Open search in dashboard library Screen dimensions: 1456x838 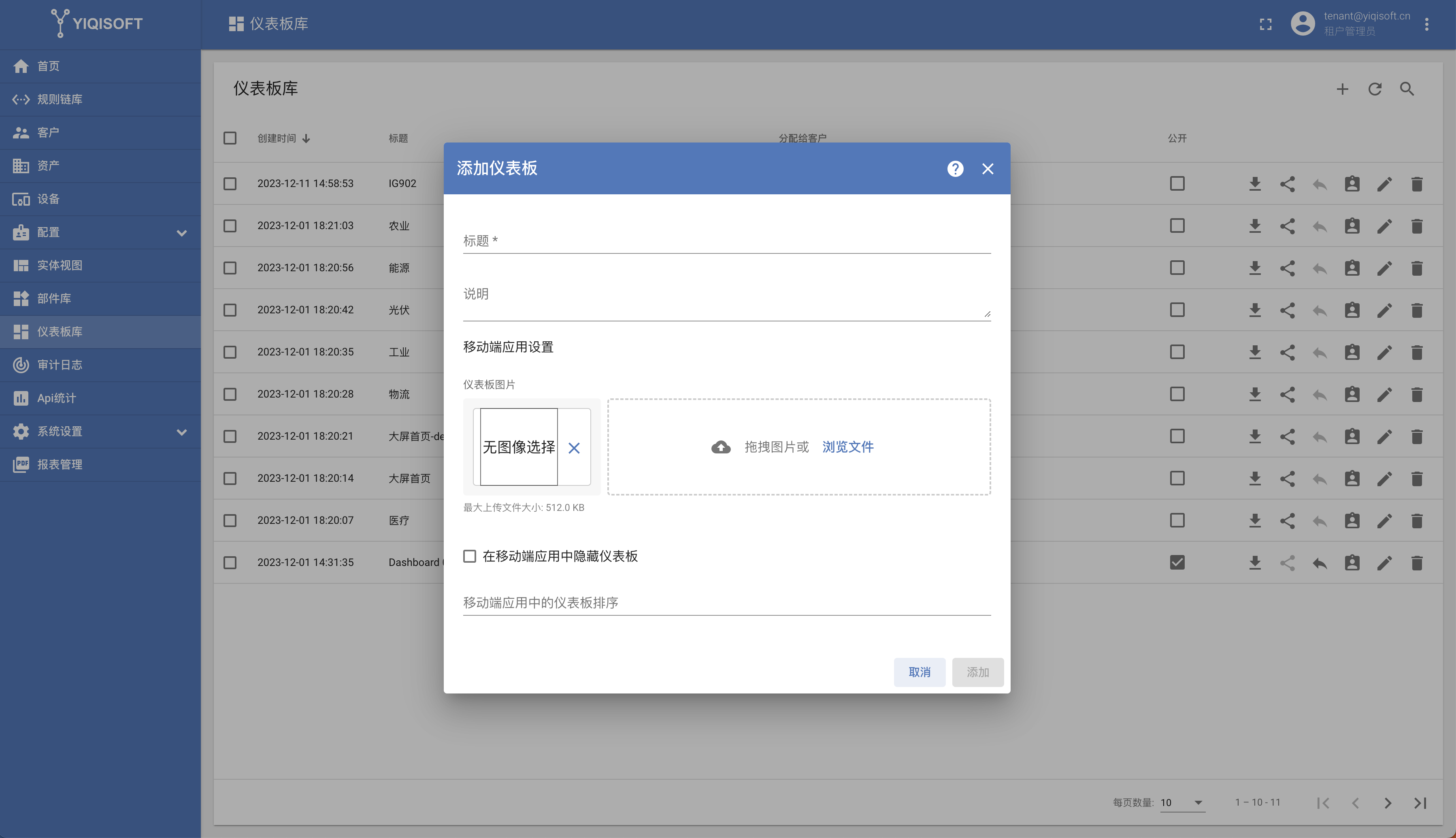(1407, 89)
